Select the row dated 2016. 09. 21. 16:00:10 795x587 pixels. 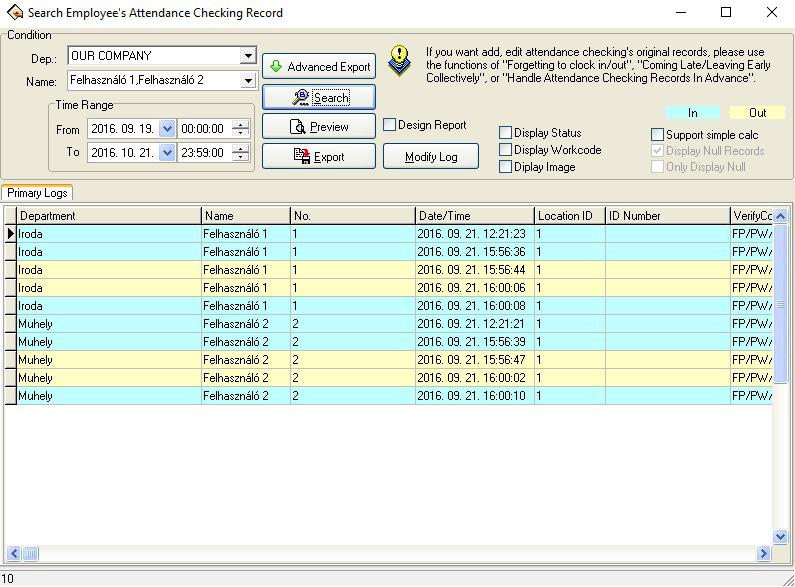(394, 396)
